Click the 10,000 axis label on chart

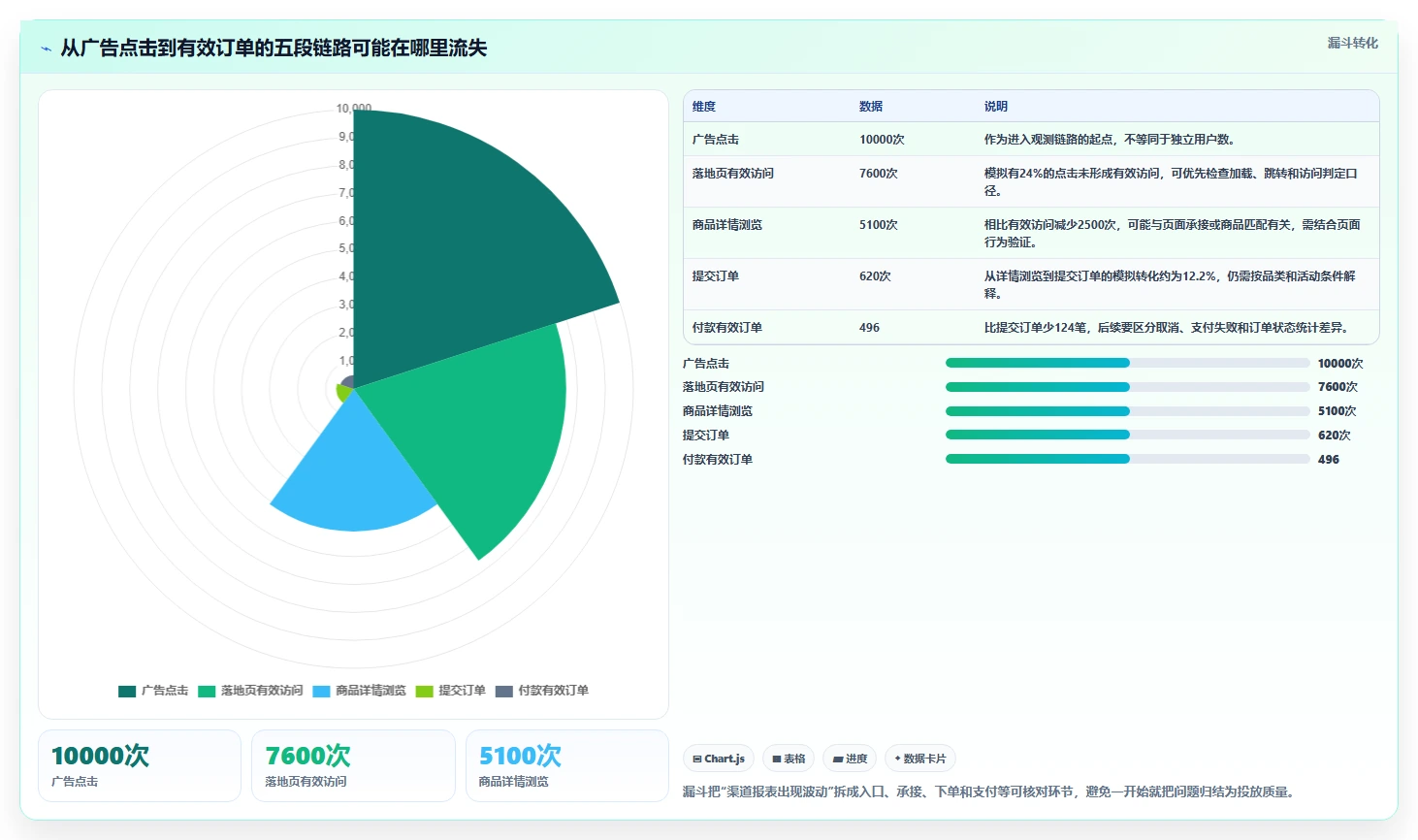coord(354,108)
